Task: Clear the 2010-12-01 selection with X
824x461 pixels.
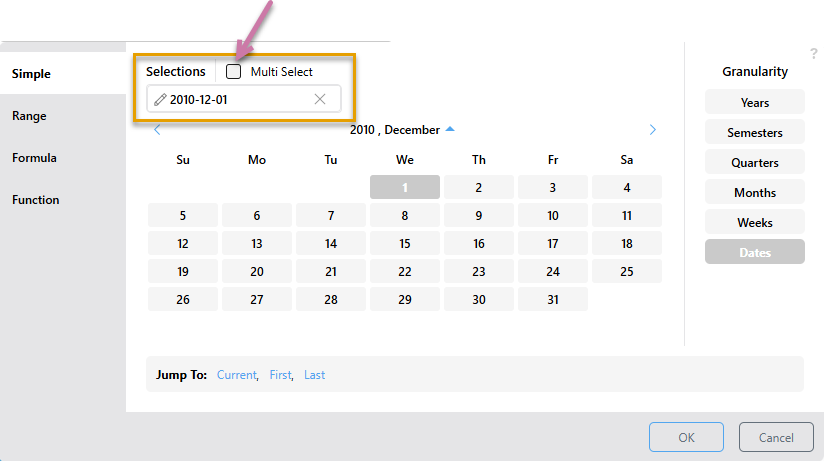Action: tap(320, 99)
